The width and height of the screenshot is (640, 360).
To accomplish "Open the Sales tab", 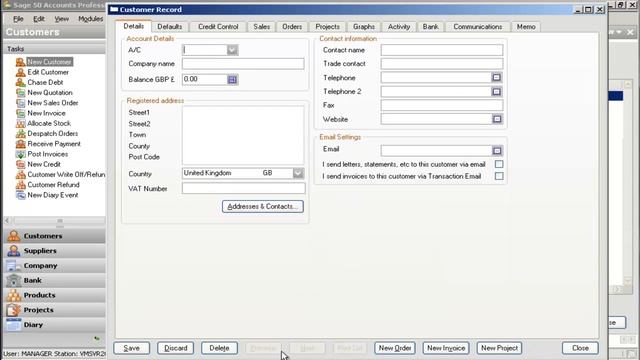I will click(x=261, y=27).
